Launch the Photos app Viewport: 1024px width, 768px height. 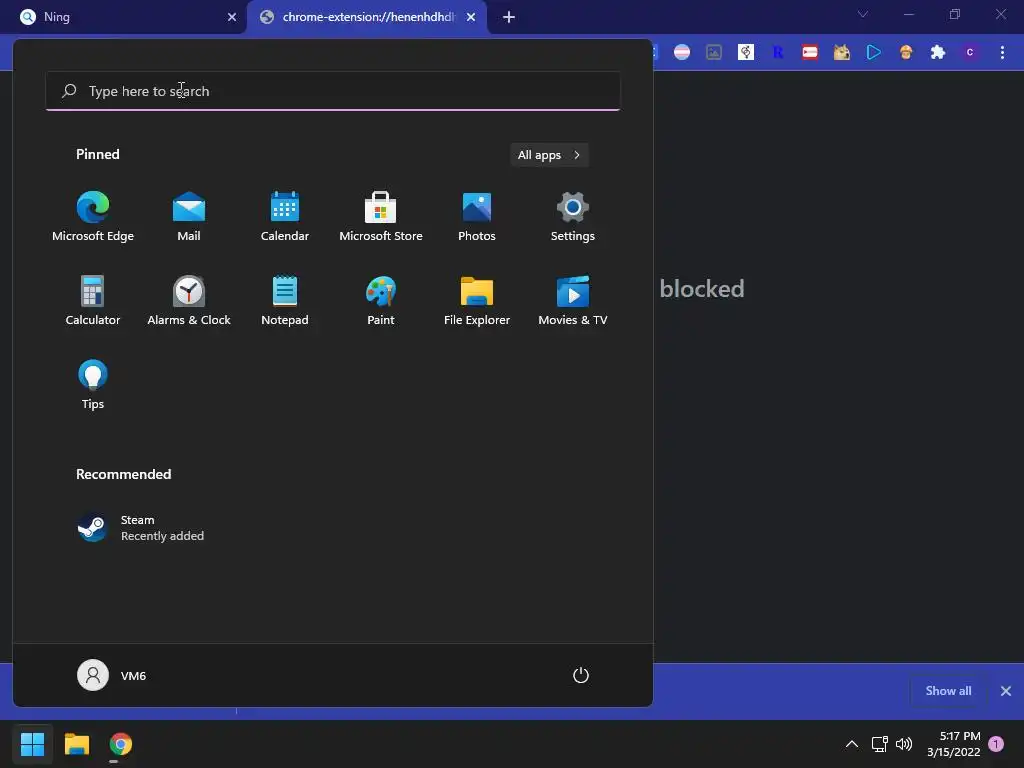pyautogui.click(x=477, y=217)
